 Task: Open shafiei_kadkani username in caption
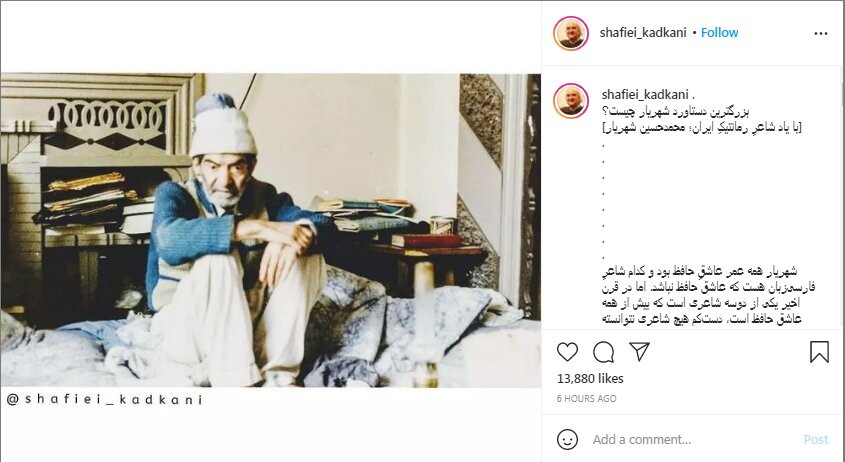click(645, 95)
